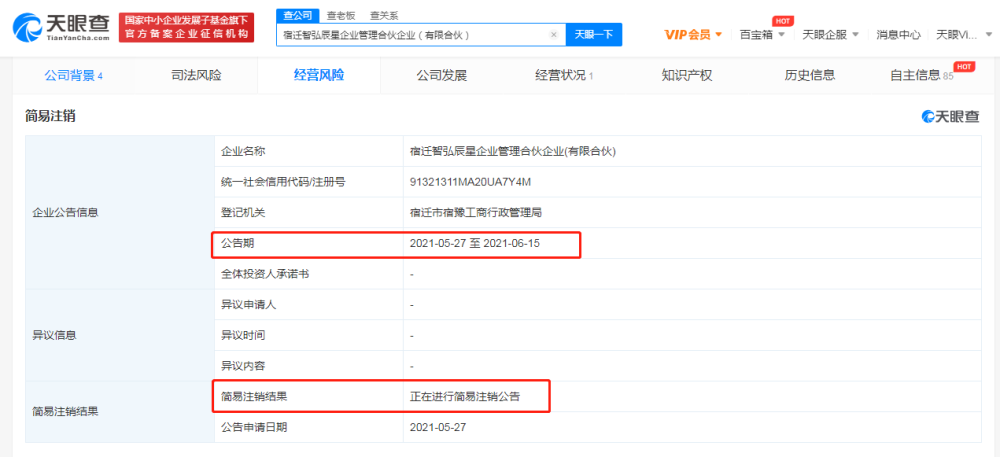Open the VIP会员 dropdown
The height and width of the screenshot is (457, 1000).
(693, 34)
